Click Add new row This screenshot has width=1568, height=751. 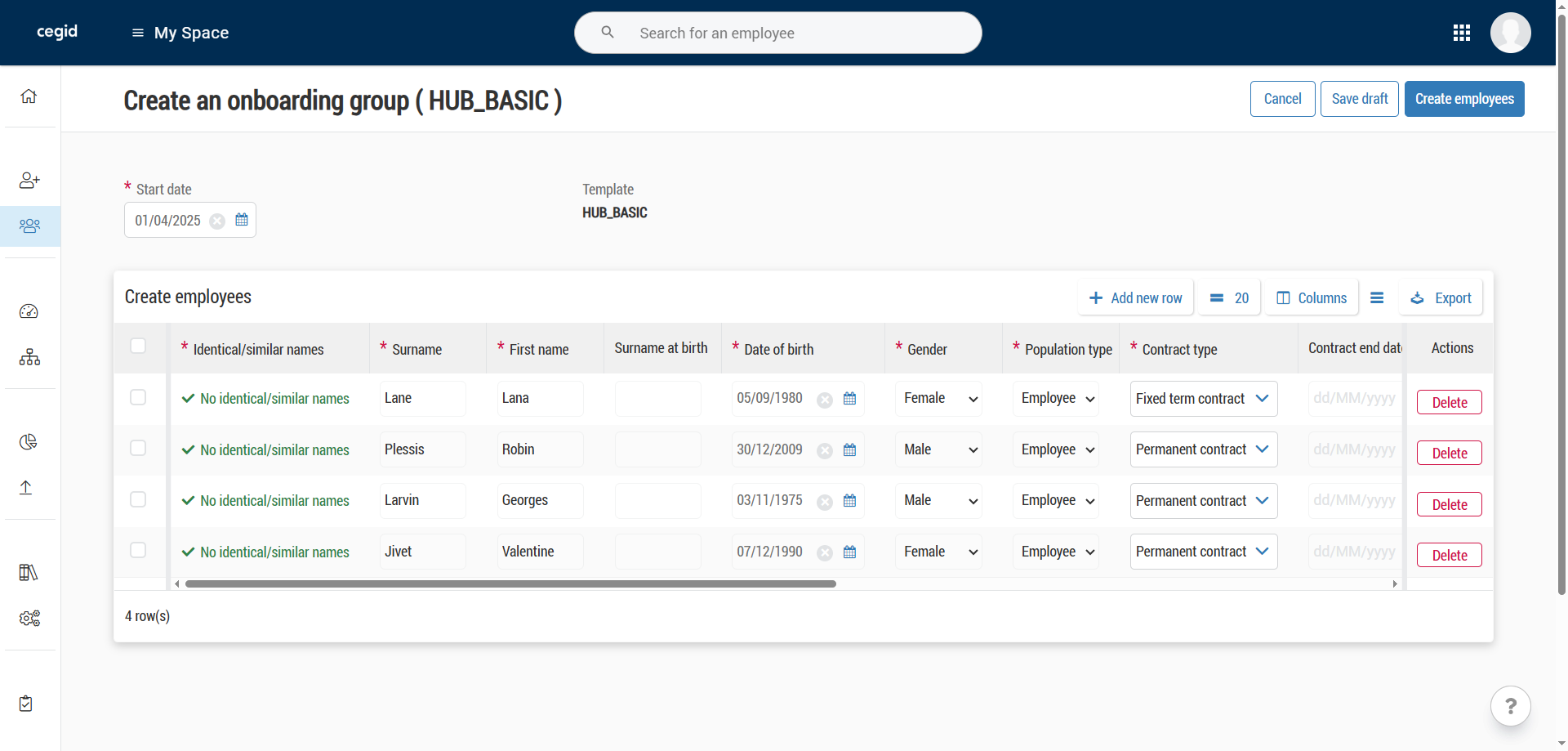point(1135,298)
